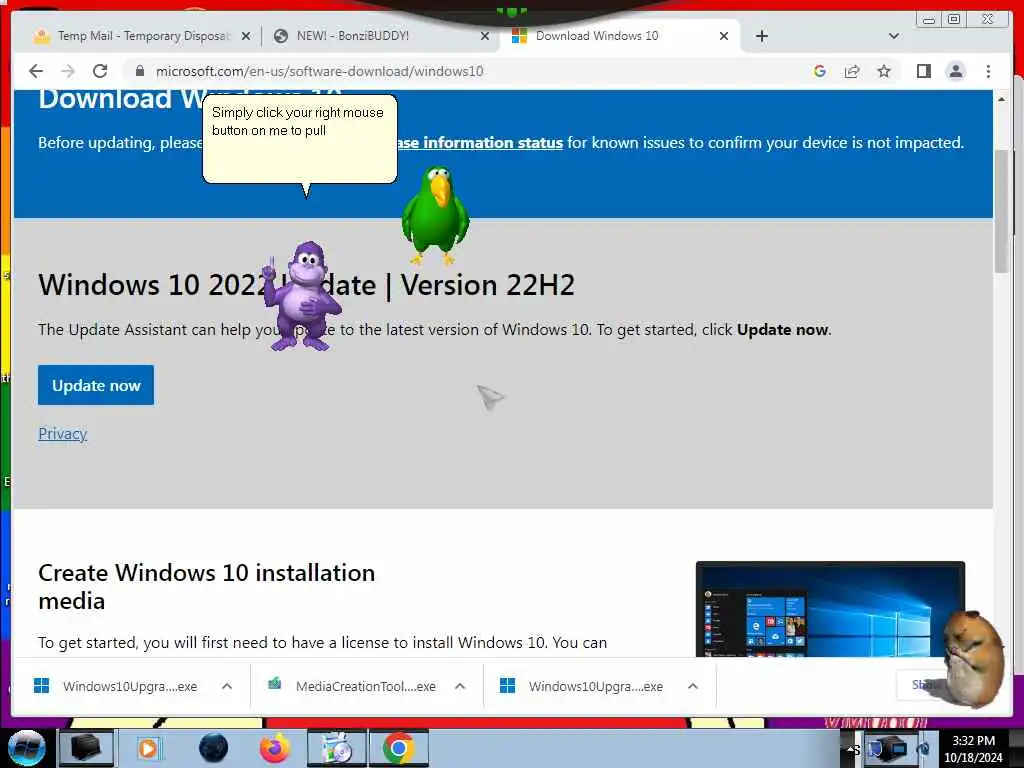1024x768 pixels.
Task: Click the Windows 10 laptop image
Action: (830, 609)
